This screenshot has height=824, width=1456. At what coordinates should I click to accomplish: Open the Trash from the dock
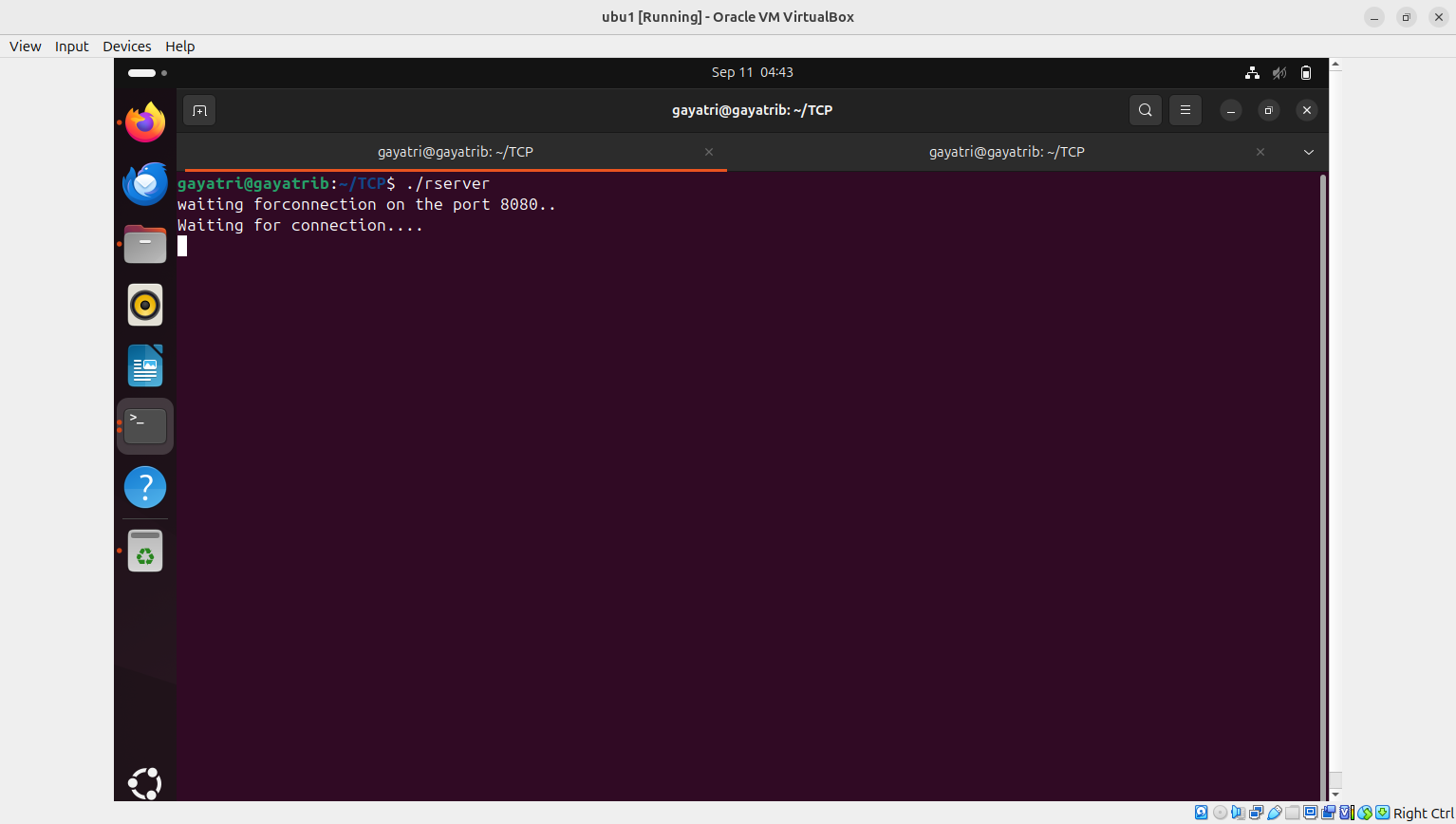[145, 551]
